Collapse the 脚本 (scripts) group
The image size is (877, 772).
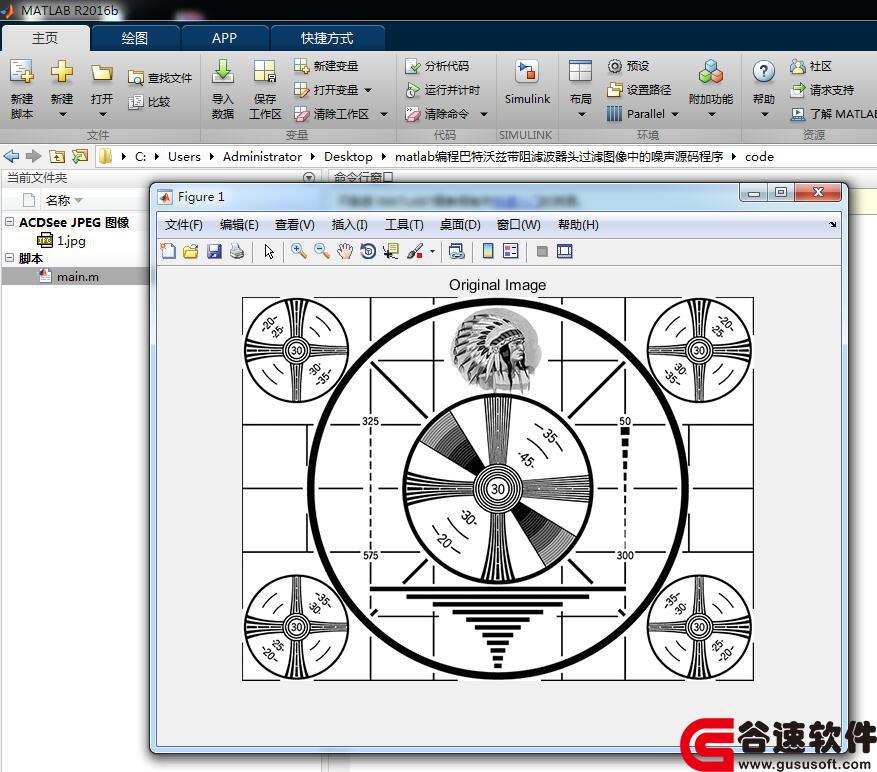[10, 257]
